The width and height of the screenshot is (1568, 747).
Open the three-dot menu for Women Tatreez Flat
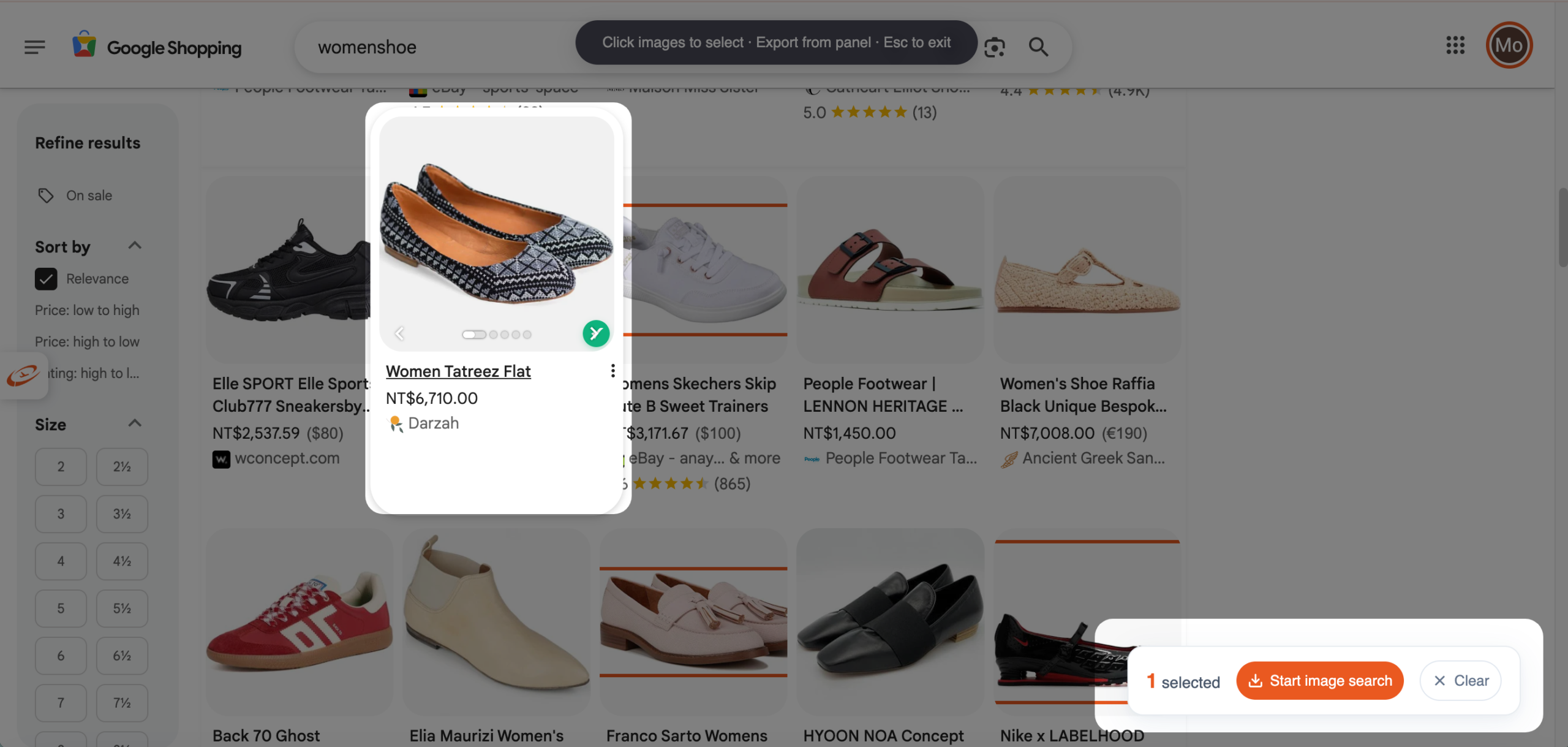click(x=612, y=371)
